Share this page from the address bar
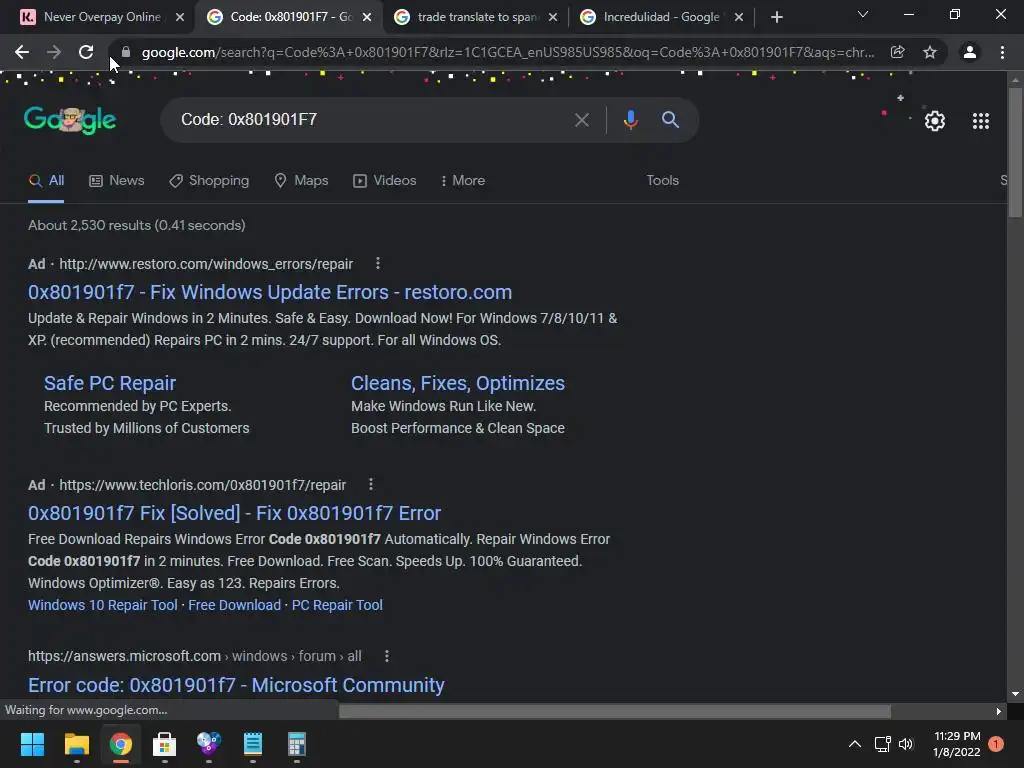Image resolution: width=1024 pixels, height=768 pixels. (x=897, y=52)
